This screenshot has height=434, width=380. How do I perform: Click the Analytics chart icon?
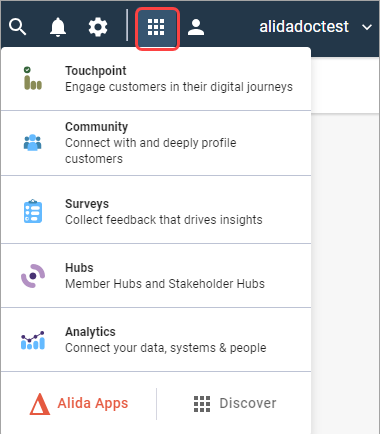click(x=33, y=340)
